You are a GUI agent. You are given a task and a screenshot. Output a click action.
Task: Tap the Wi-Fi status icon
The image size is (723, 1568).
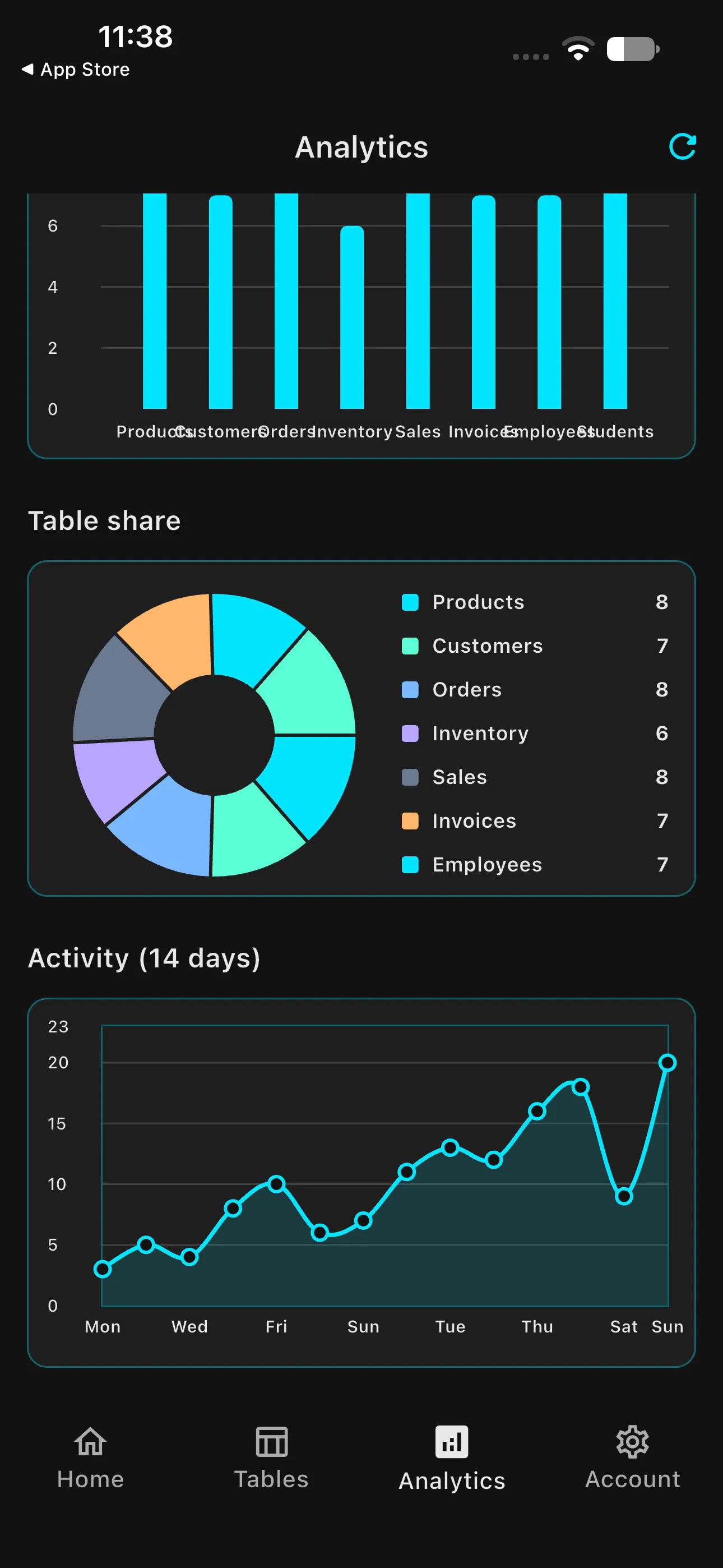pyautogui.click(x=578, y=49)
